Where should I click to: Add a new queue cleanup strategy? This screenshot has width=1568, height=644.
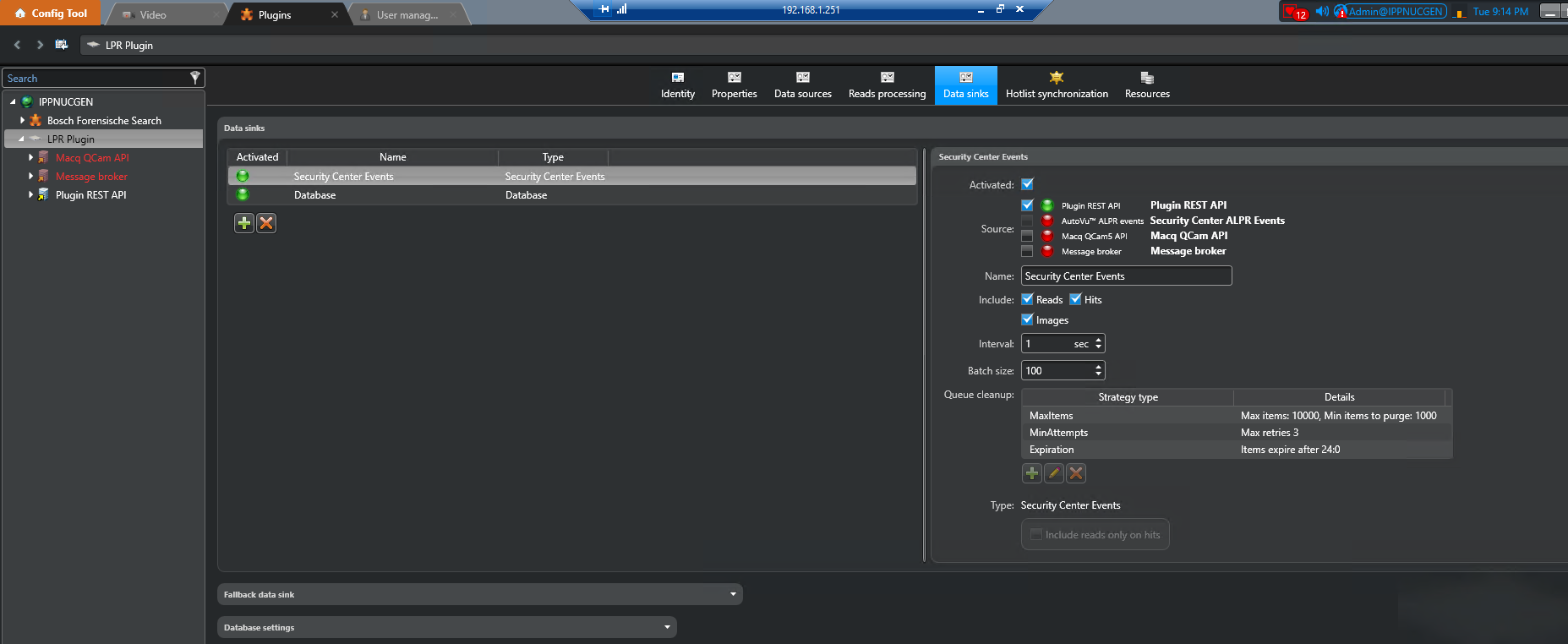pos(1031,473)
